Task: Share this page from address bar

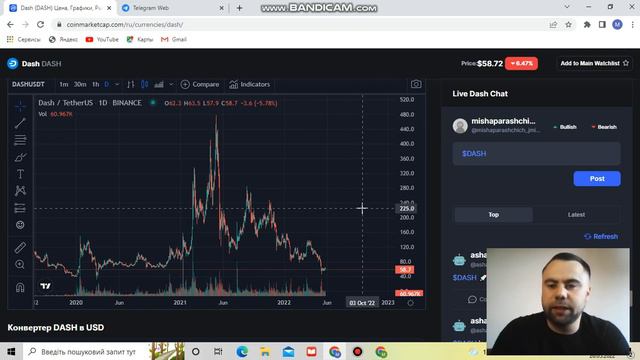Action: point(553,24)
